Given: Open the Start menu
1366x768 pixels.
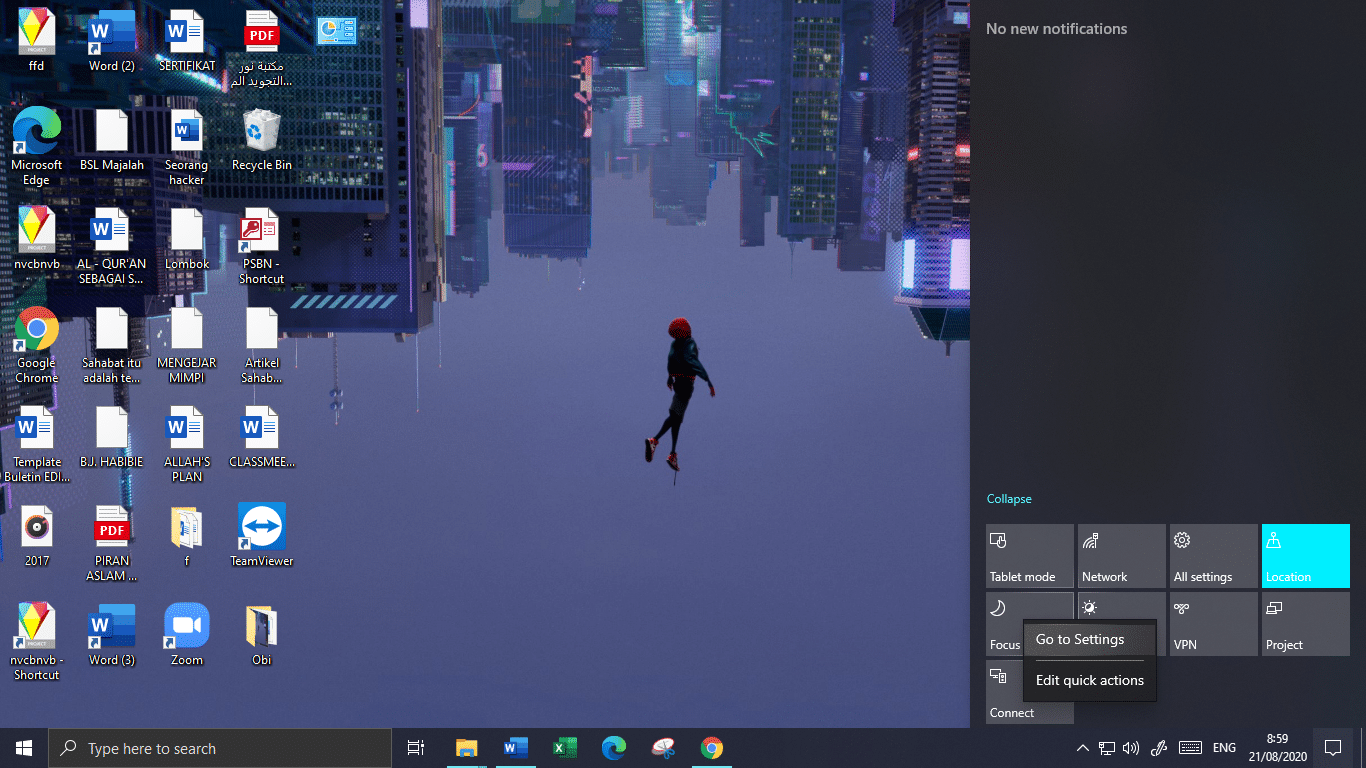Looking at the screenshot, I should tap(24, 748).
